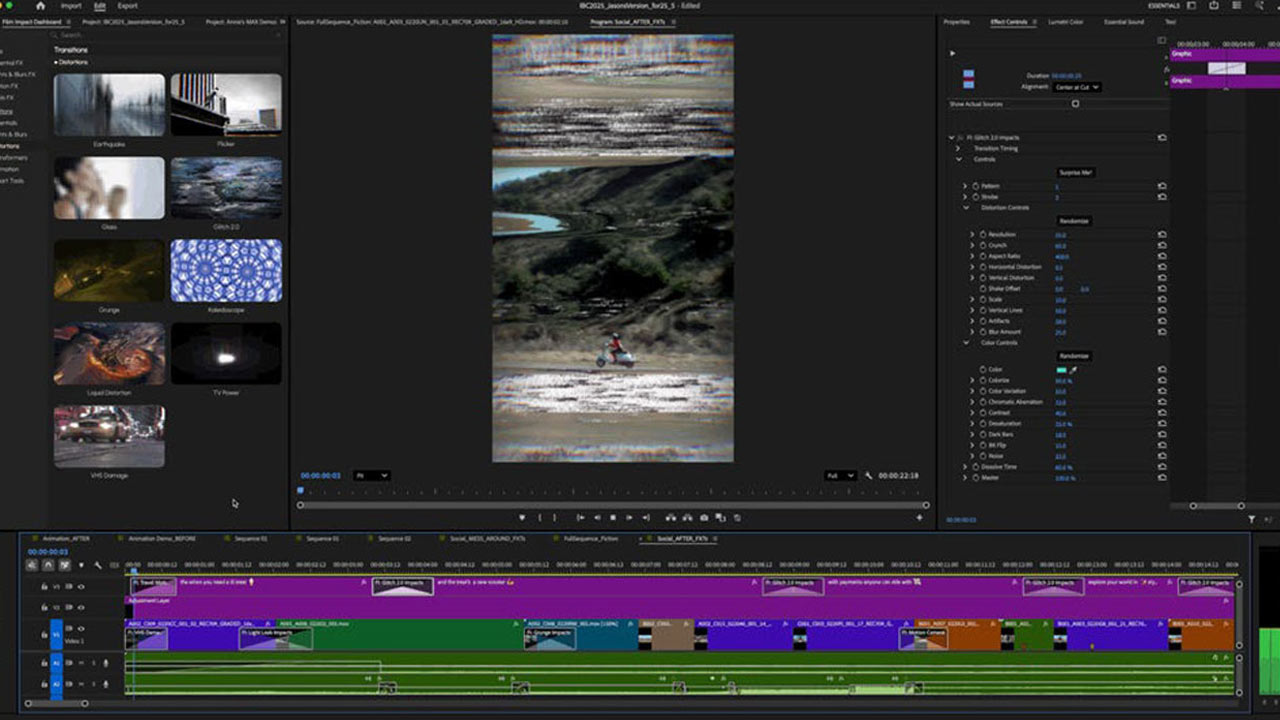
Task: Enable the Snap magnet icon in the timeline
Action: click(x=48, y=564)
